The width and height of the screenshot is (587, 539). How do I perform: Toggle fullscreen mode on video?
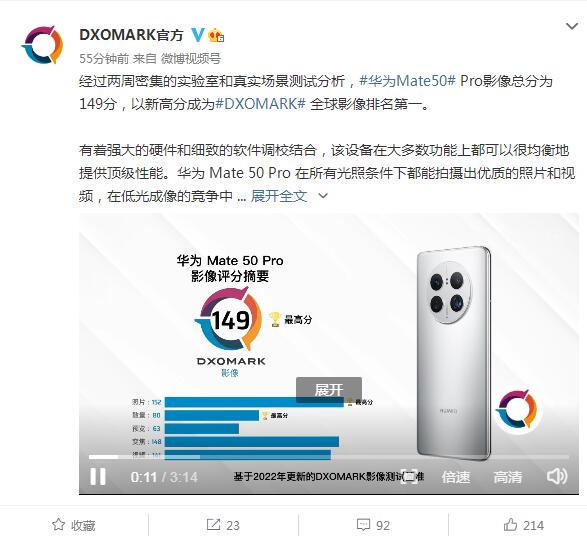click(x=408, y=476)
